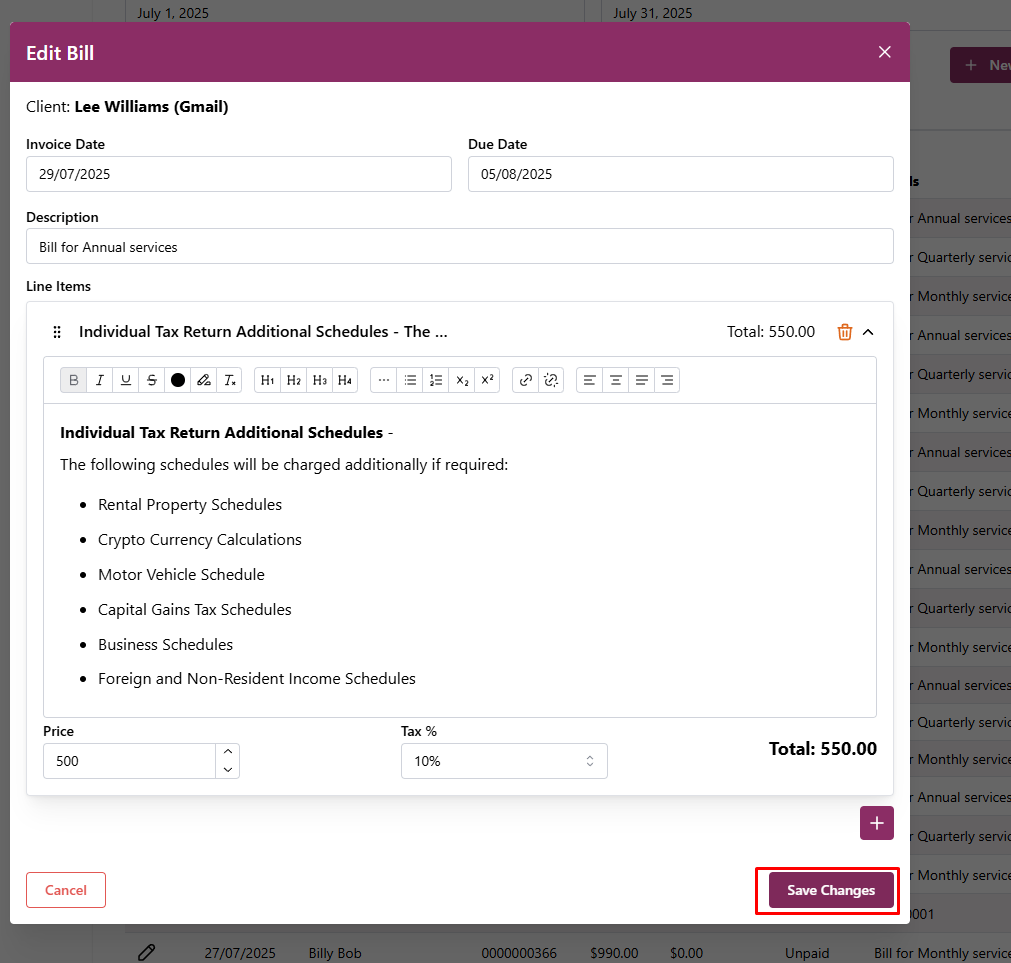Apply Heading 1 style

click(x=267, y=380)
